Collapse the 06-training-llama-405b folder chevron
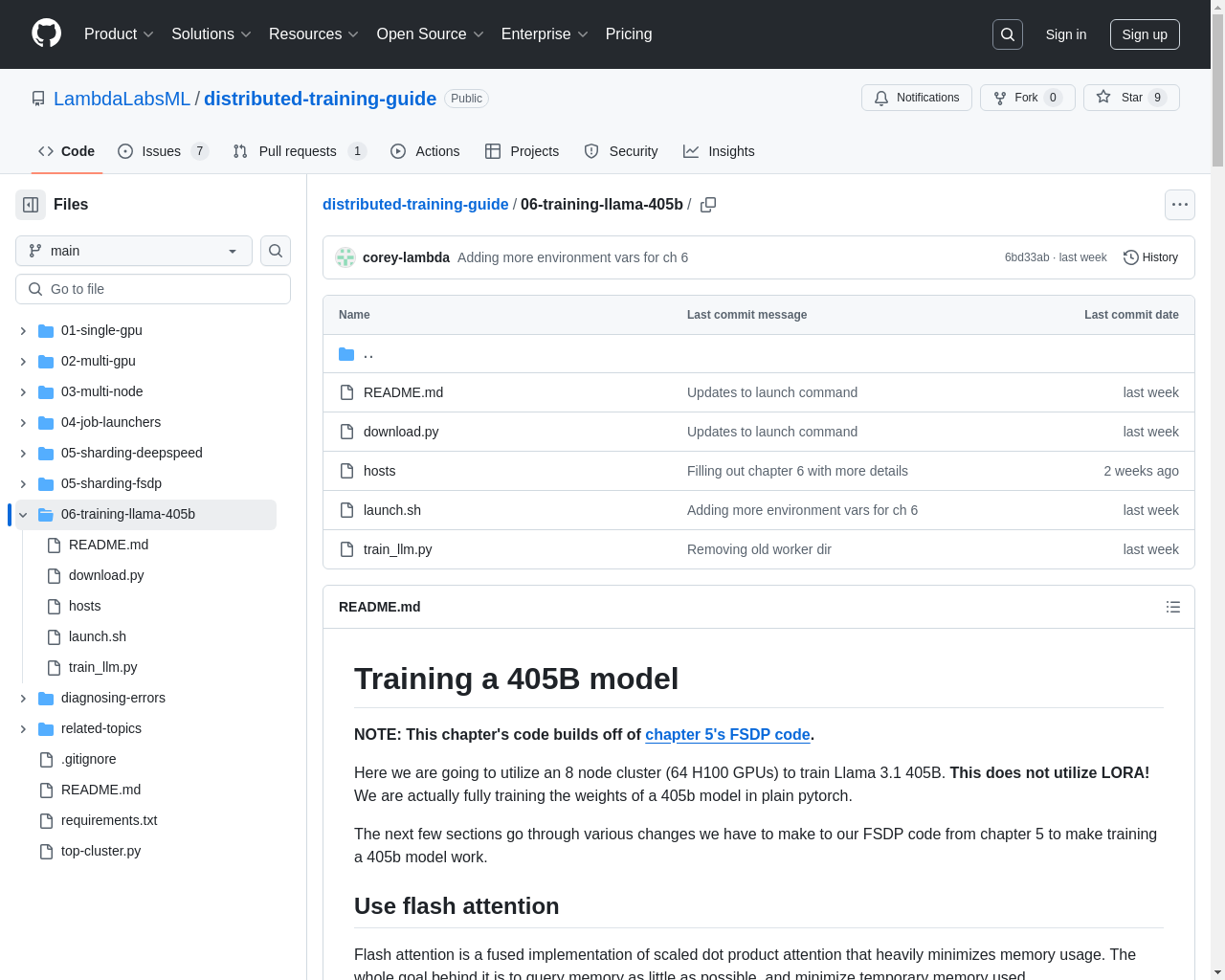 (23, 514)
